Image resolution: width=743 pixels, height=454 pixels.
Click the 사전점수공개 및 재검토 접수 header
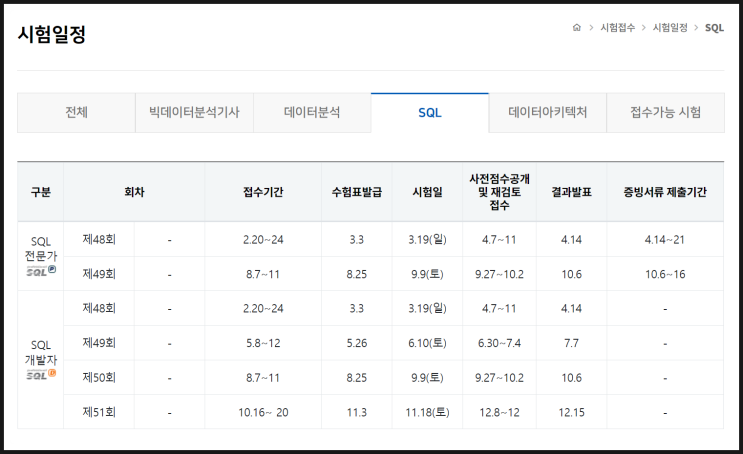pos(499,192)
